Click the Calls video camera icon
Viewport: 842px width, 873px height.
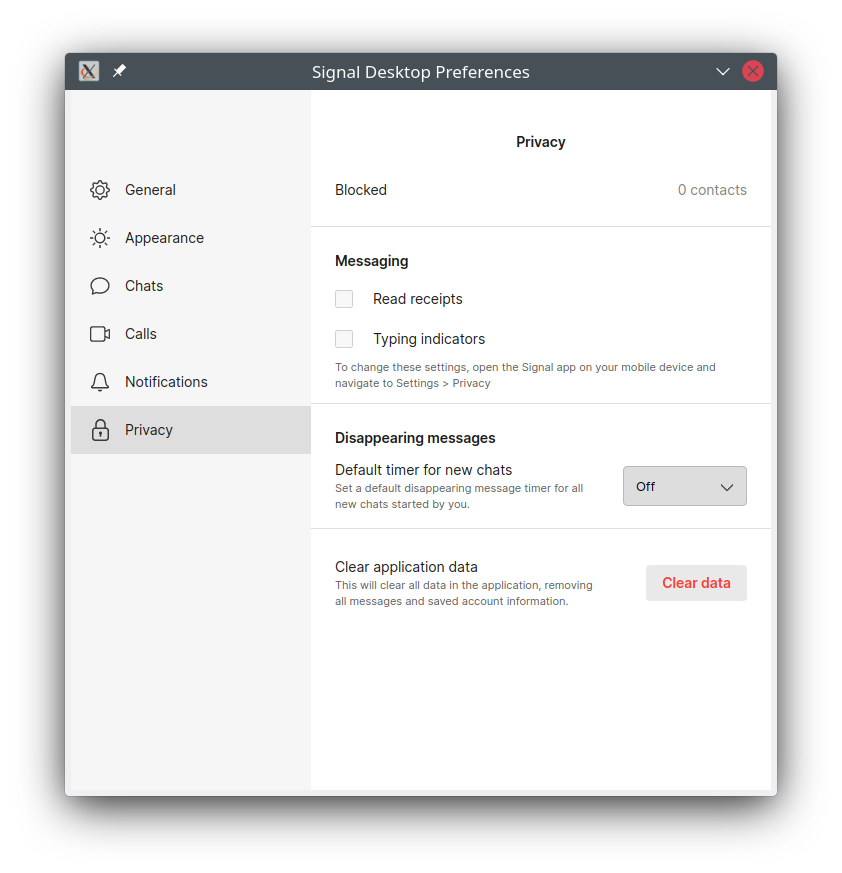tap(100, 334)
